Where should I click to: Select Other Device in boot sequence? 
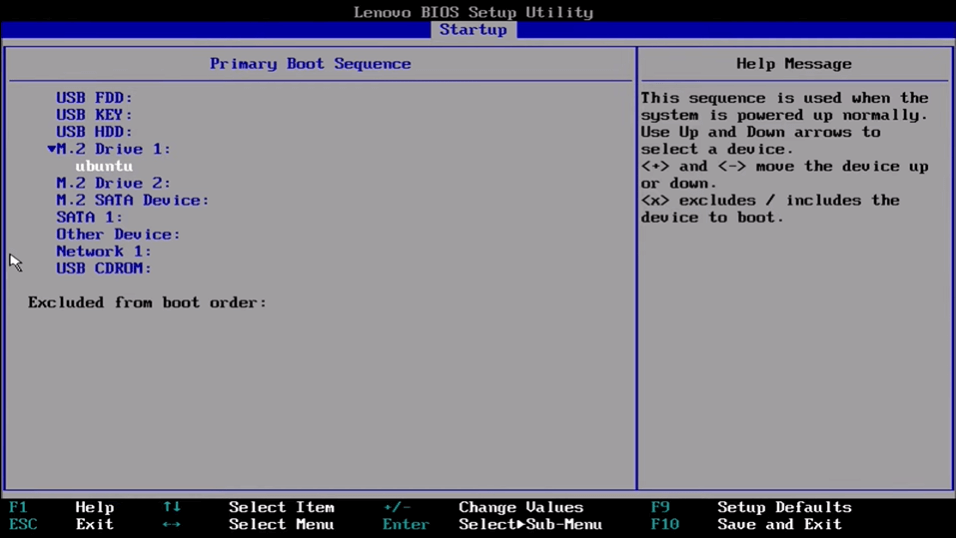[118, 234]
